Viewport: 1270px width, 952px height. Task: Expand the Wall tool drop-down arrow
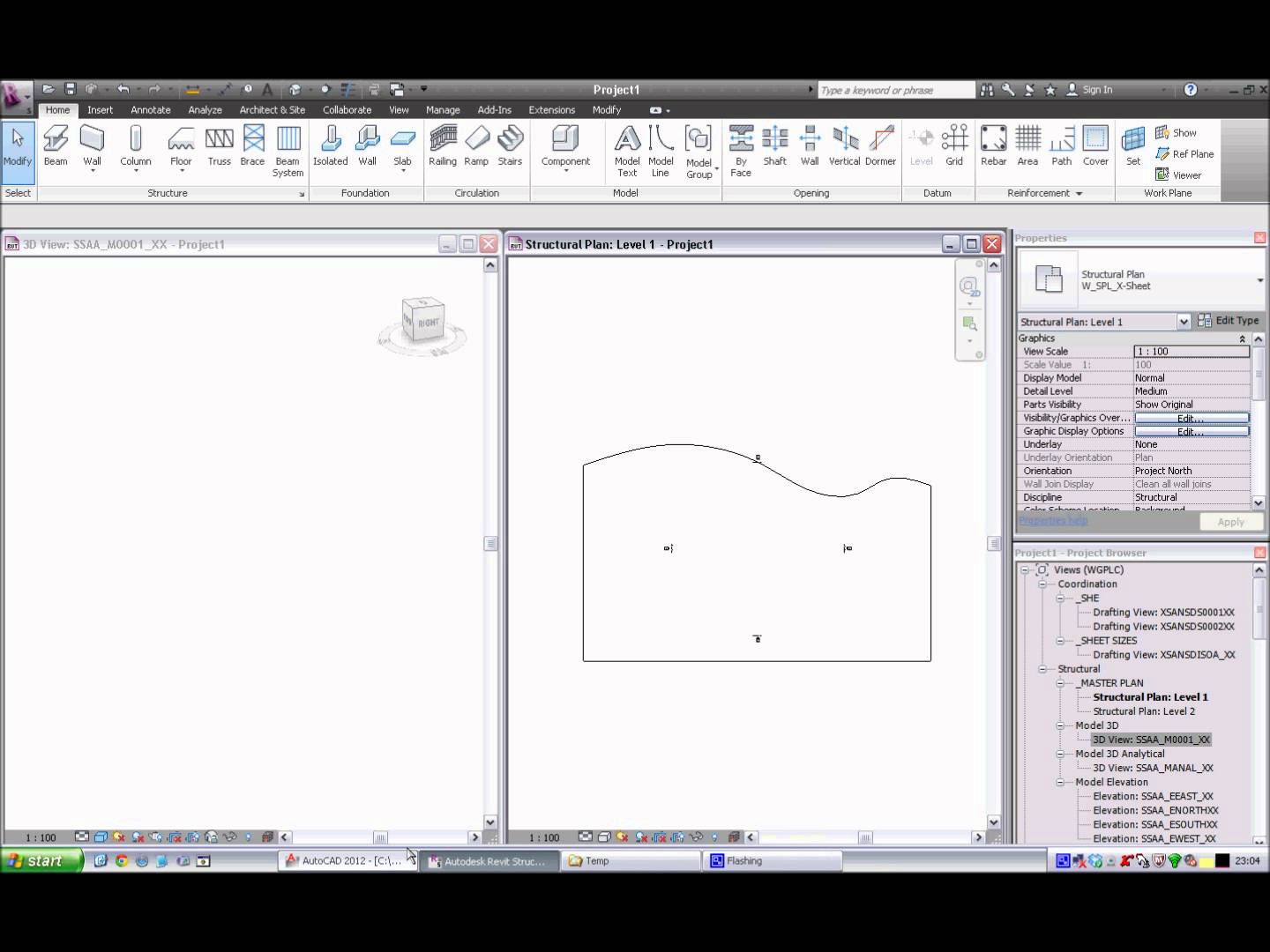coord(92,168)
